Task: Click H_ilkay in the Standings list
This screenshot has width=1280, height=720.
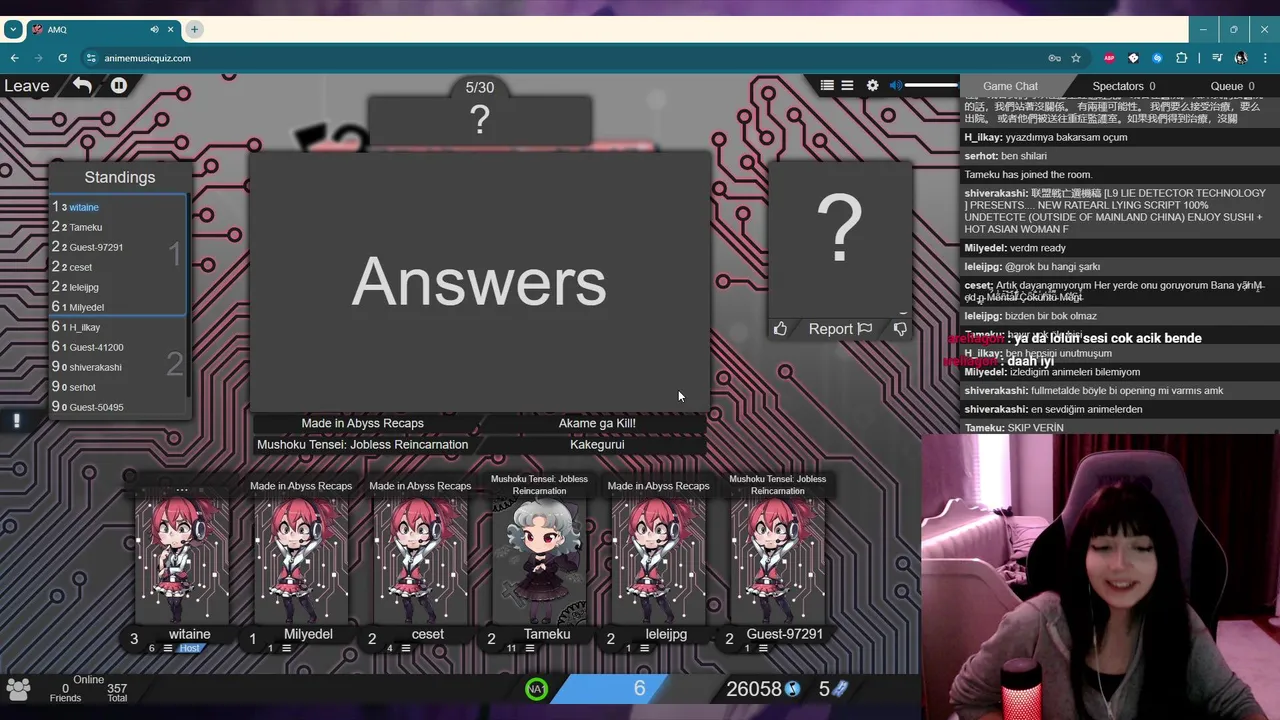Action: (85, 327)
